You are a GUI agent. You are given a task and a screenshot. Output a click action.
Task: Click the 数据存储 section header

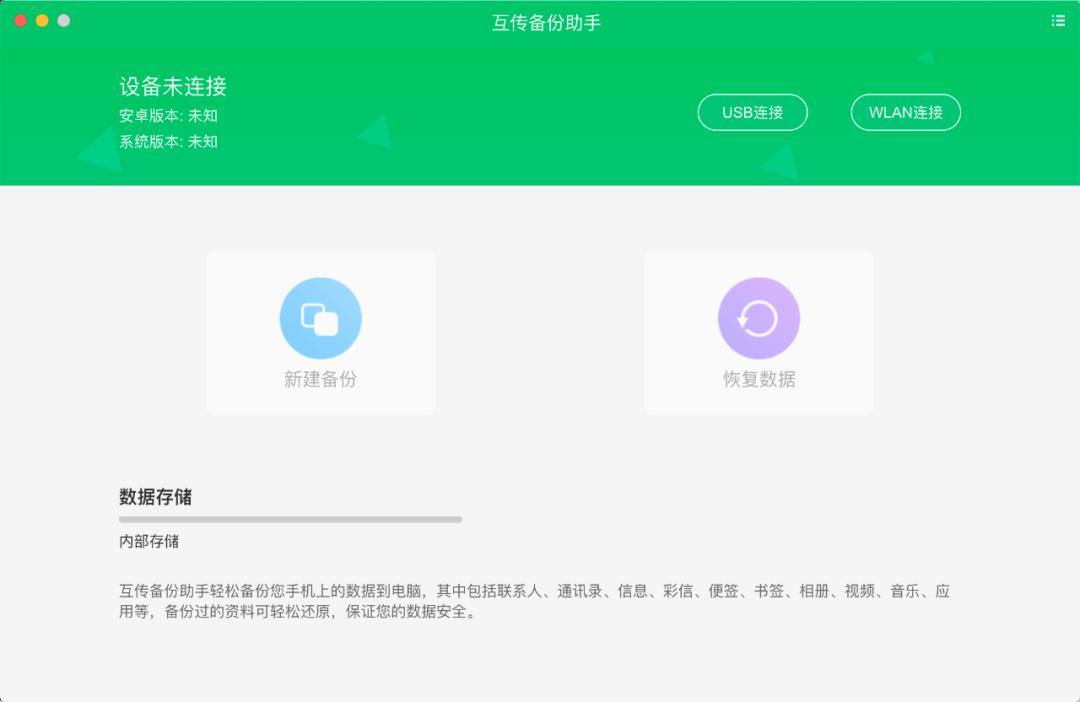pyautogui.click(x=156, y=496)
